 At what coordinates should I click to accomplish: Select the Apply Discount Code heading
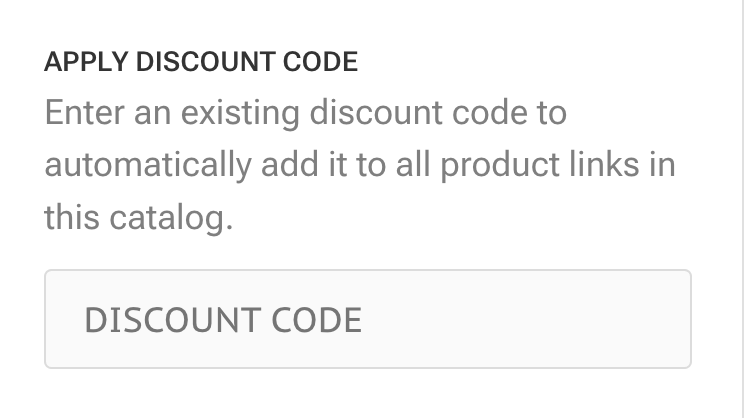[200, 62]
